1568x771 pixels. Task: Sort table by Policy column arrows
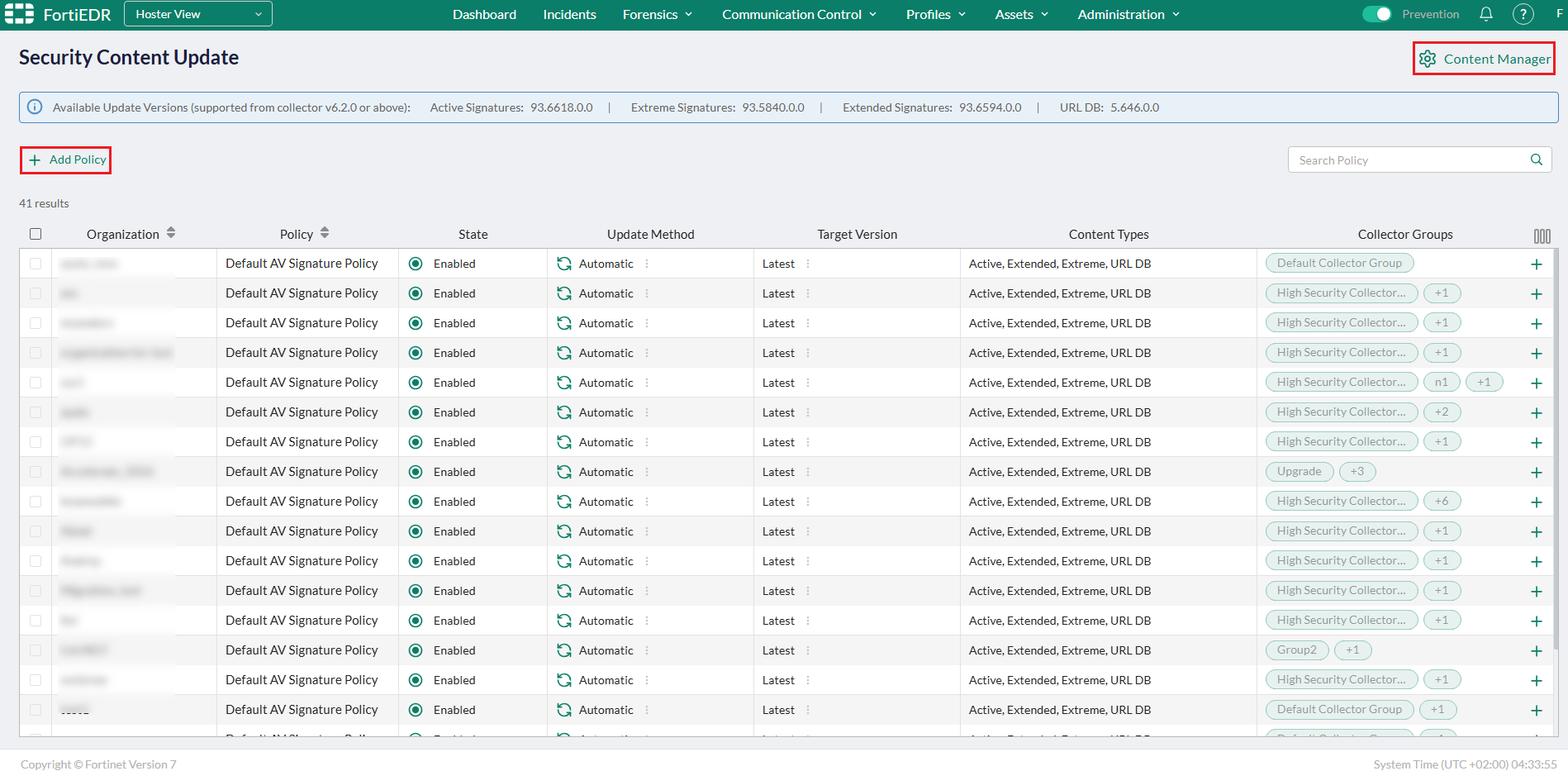tap(325, 233)
